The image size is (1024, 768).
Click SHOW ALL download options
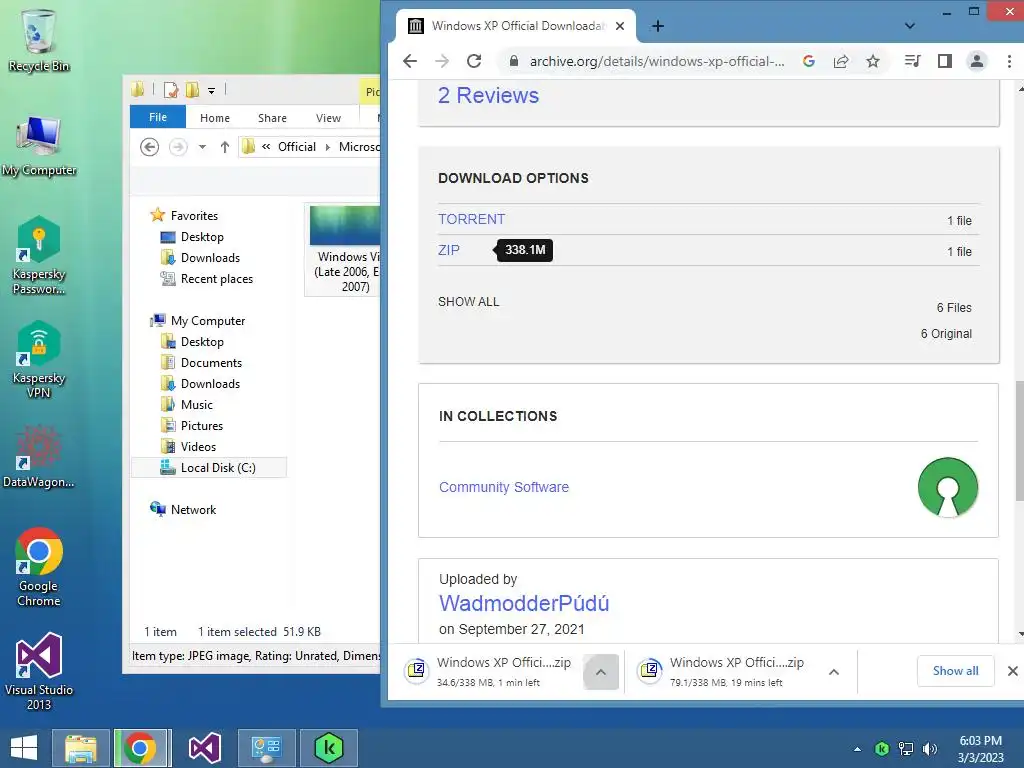click(x=468, y=302)
